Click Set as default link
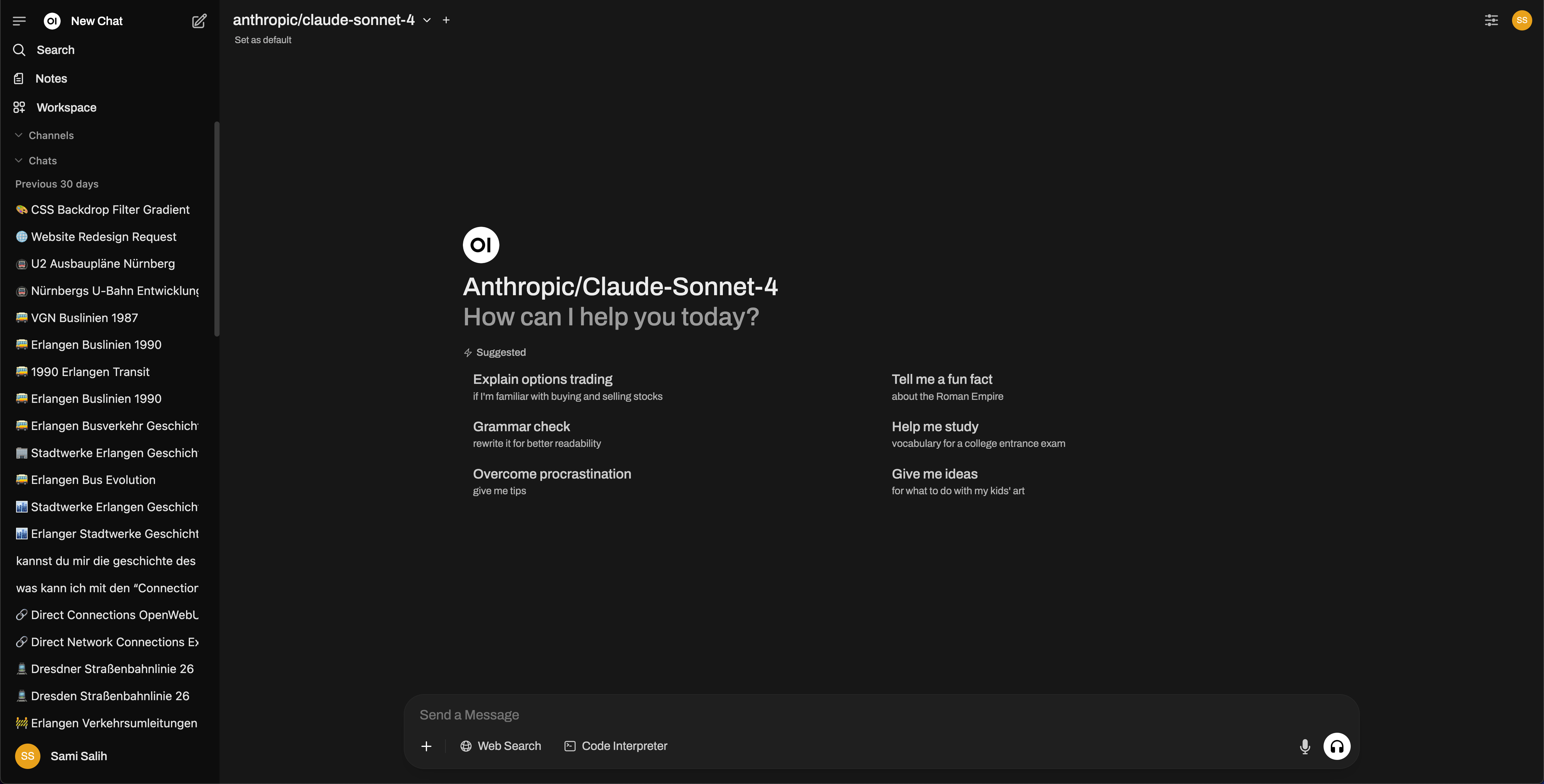Image resolution: width=1544 pixels, height=784 pixels. click(263, 40)
